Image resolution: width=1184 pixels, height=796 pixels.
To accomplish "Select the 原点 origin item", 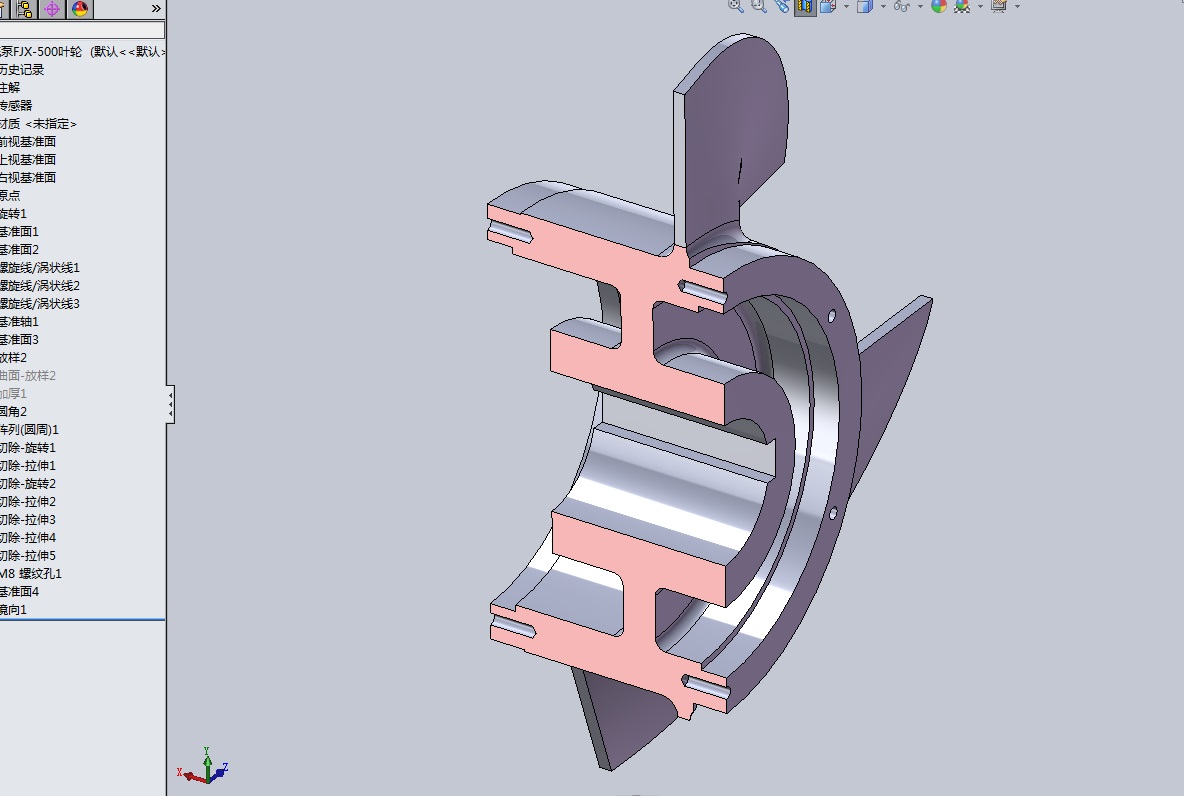I will [x=10, y=196].
